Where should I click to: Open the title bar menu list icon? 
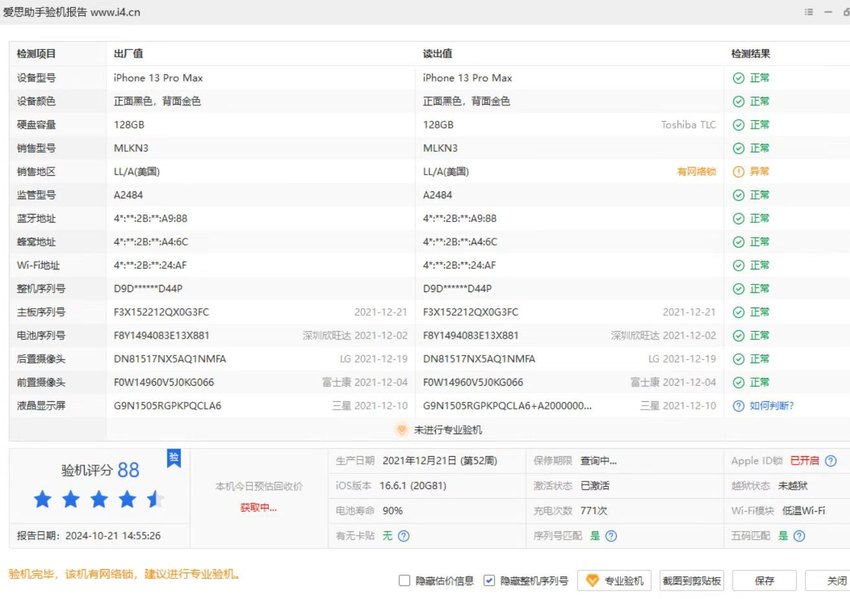(x=809, y=12)
